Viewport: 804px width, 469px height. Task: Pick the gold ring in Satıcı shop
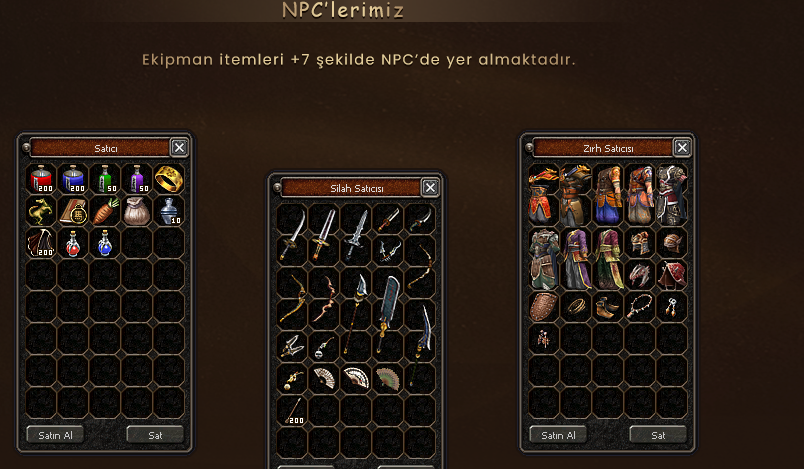point(169,179)
